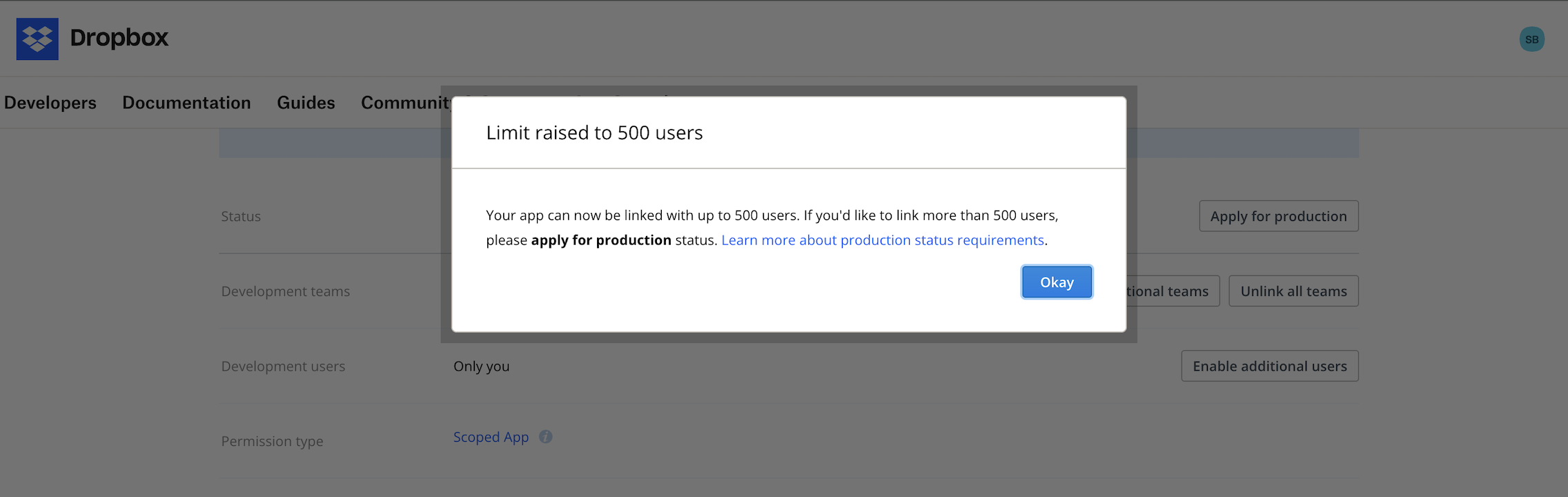Image resolution: width=1568 pixels, height=497 pixels.
Task: Click Apply for production button
Action: [1278, 216]
